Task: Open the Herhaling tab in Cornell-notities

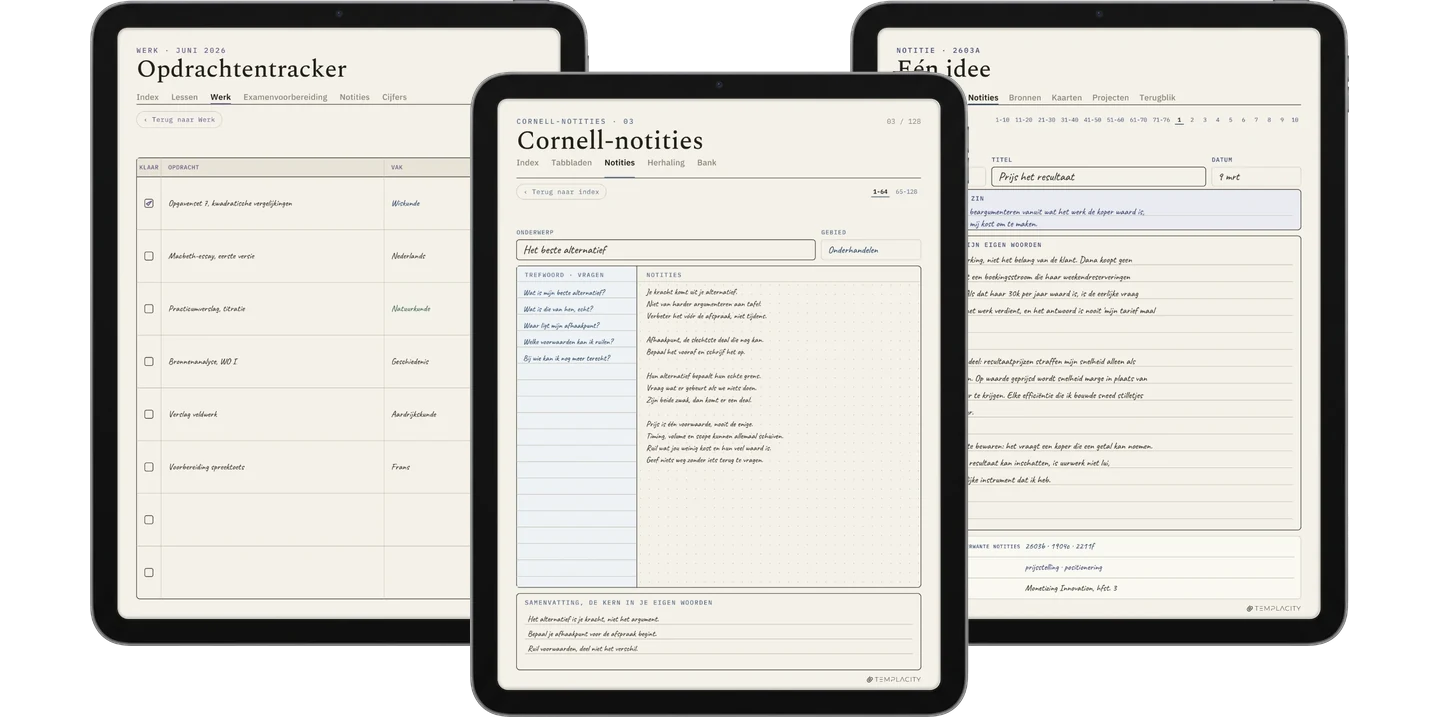Action: pos(666,162)
